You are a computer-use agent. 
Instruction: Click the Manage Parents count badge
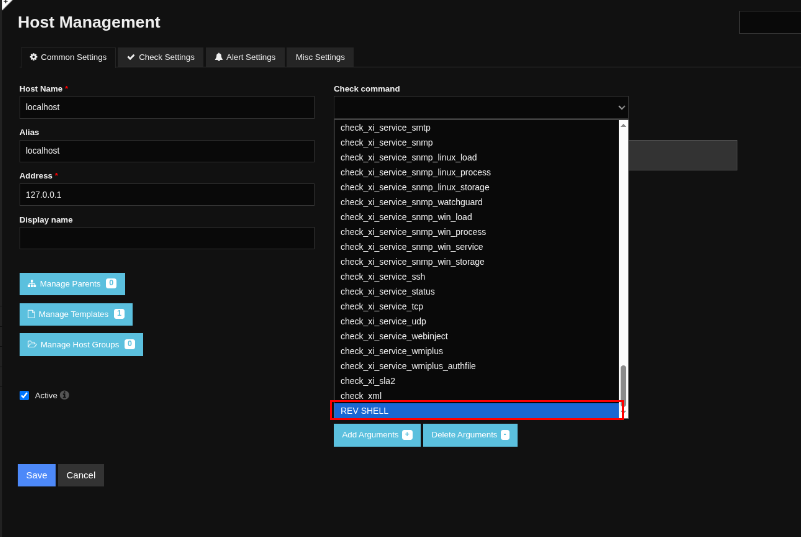(x=111, y=284)
